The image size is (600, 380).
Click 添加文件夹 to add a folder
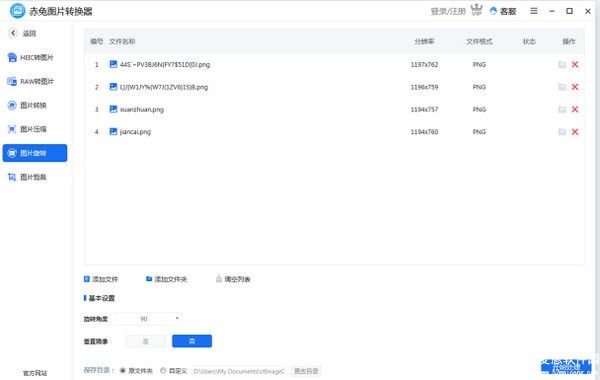click(166, 279)
